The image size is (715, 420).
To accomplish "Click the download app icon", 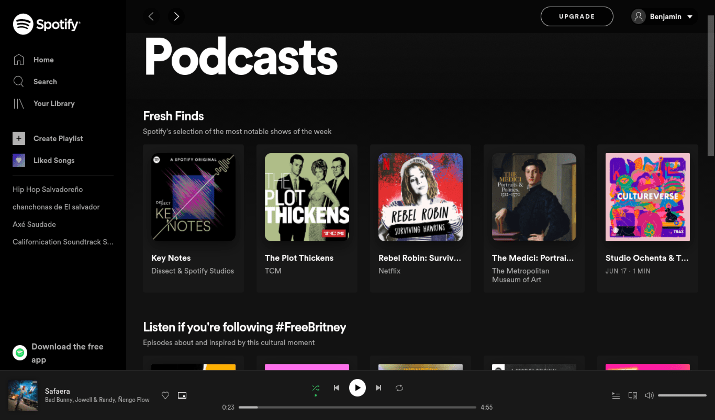I will [x=20, y=353].
